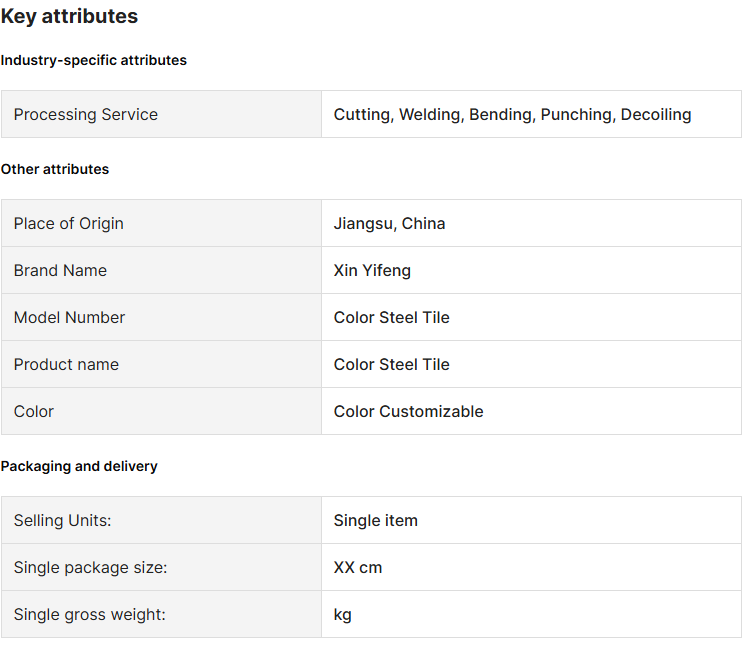Select the Cutting, Welding, Bending value

[512, 114]
